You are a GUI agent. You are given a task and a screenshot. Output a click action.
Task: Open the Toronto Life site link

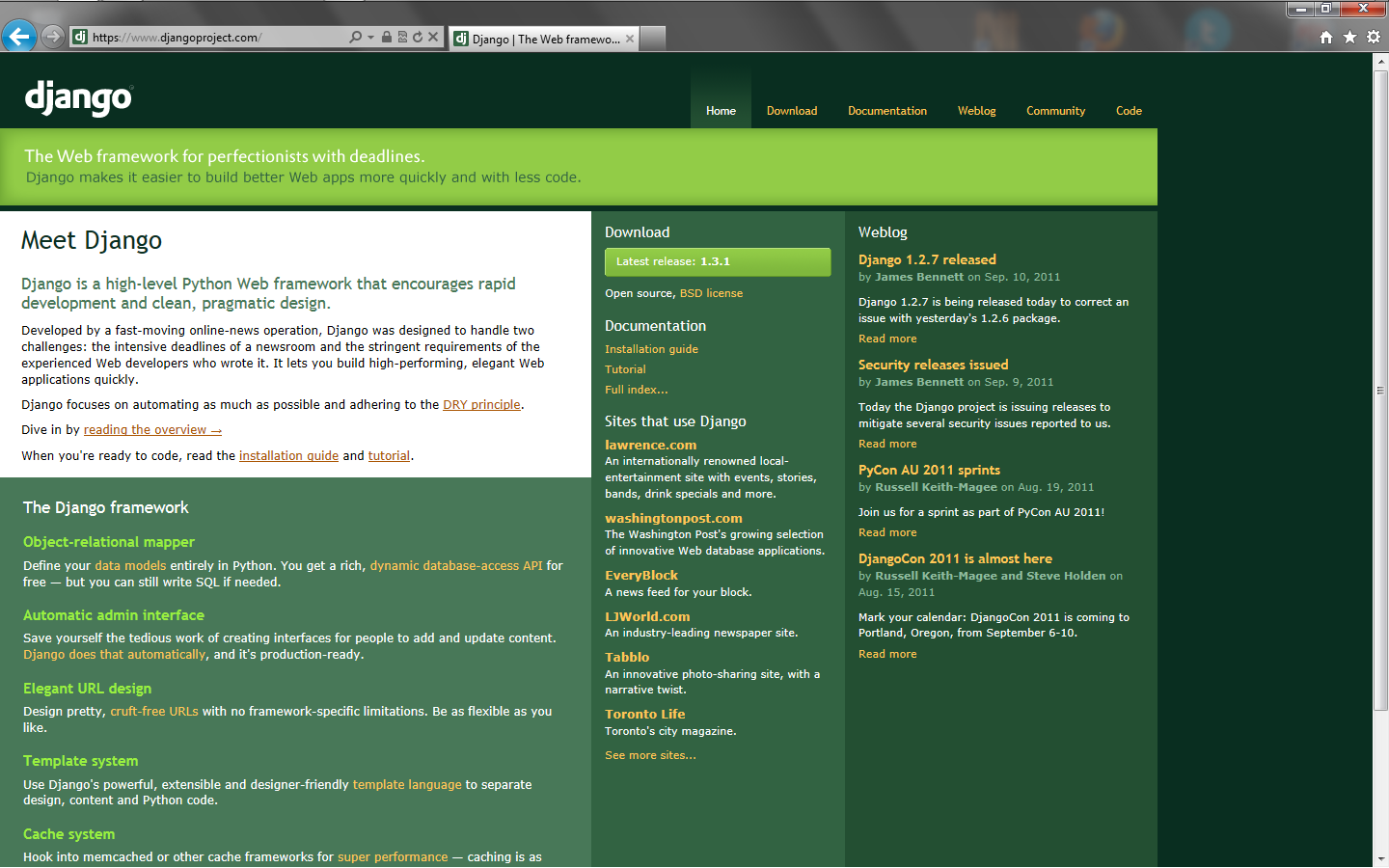(644, 714)
